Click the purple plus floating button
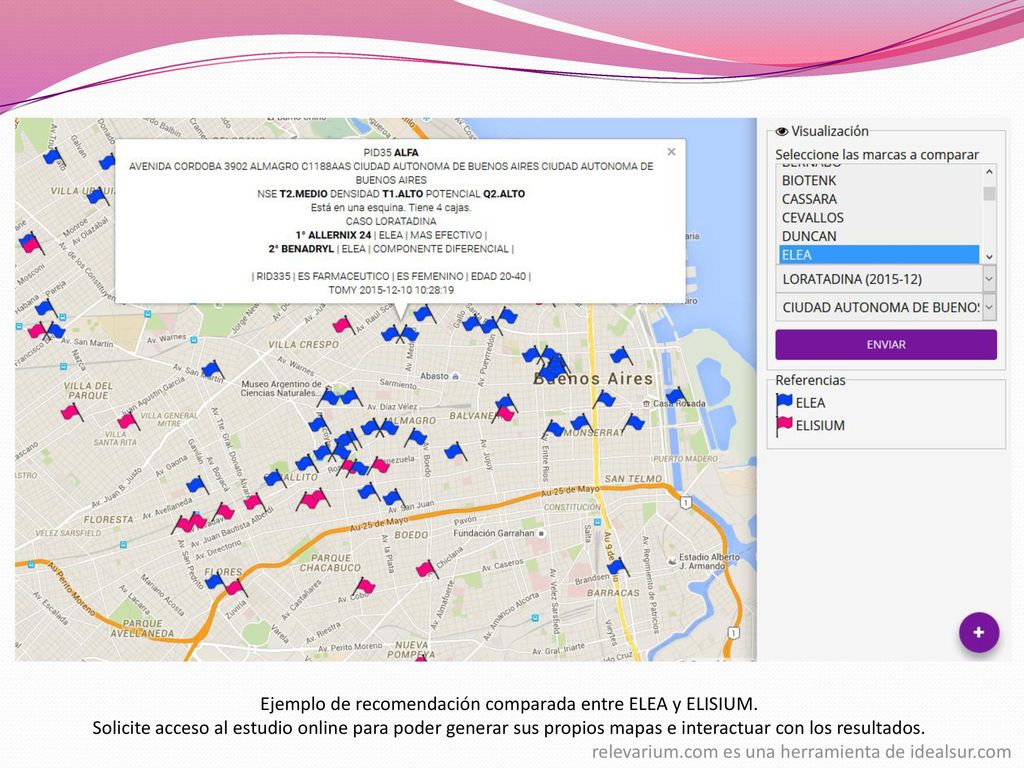 978,632
